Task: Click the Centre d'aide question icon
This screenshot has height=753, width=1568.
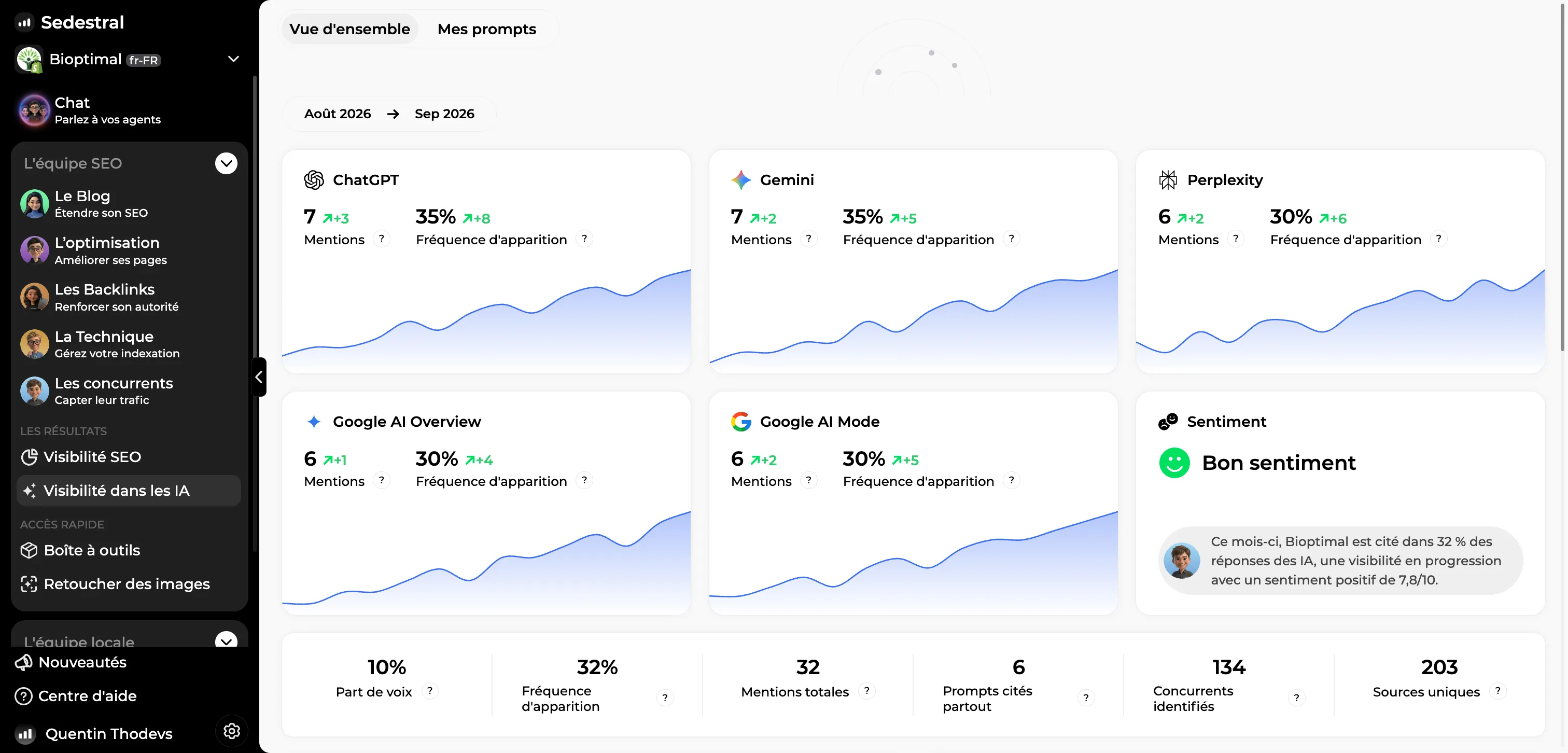Action: 23,696
